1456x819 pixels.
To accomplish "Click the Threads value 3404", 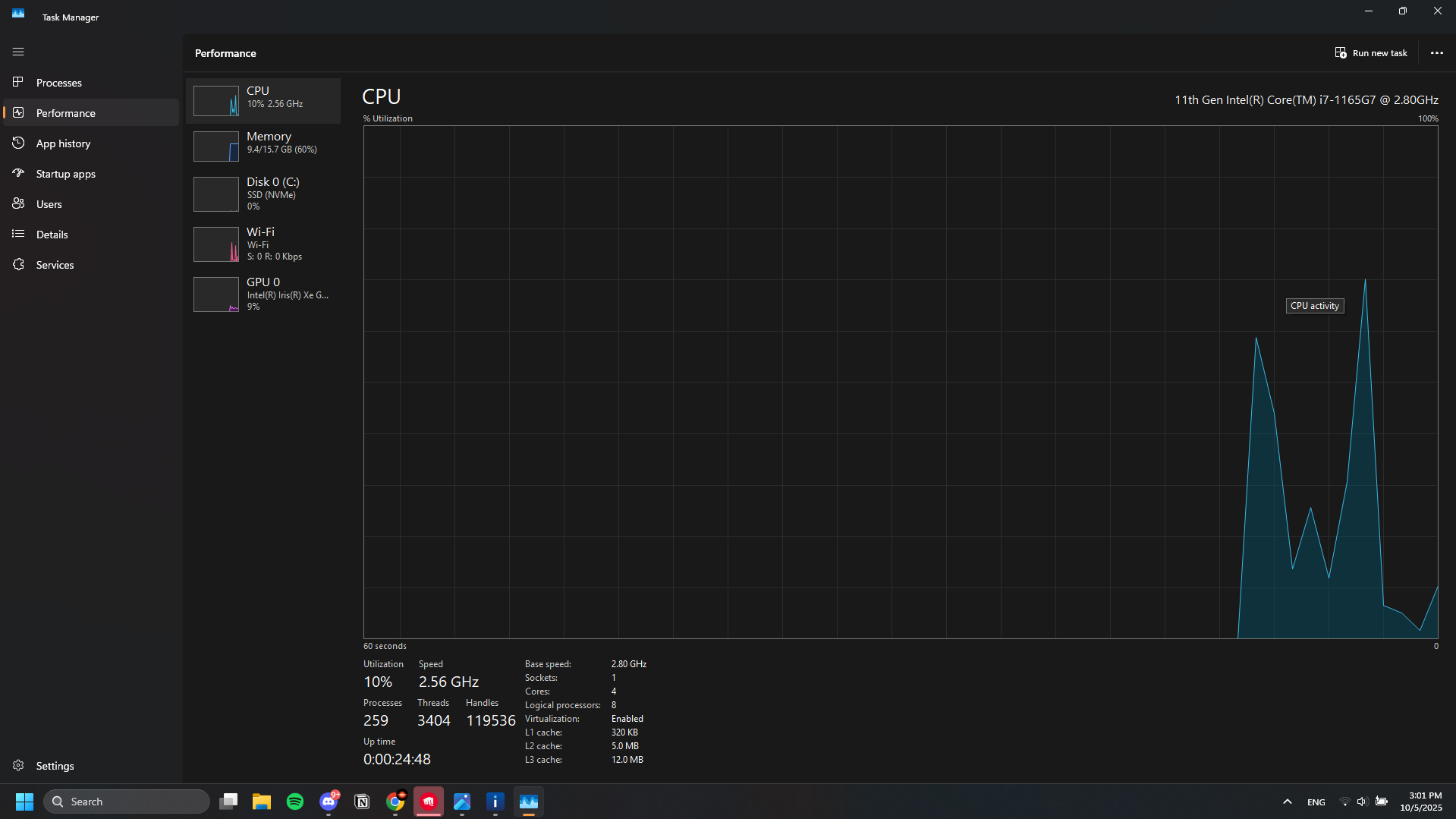I will click(x=434, y=720).
